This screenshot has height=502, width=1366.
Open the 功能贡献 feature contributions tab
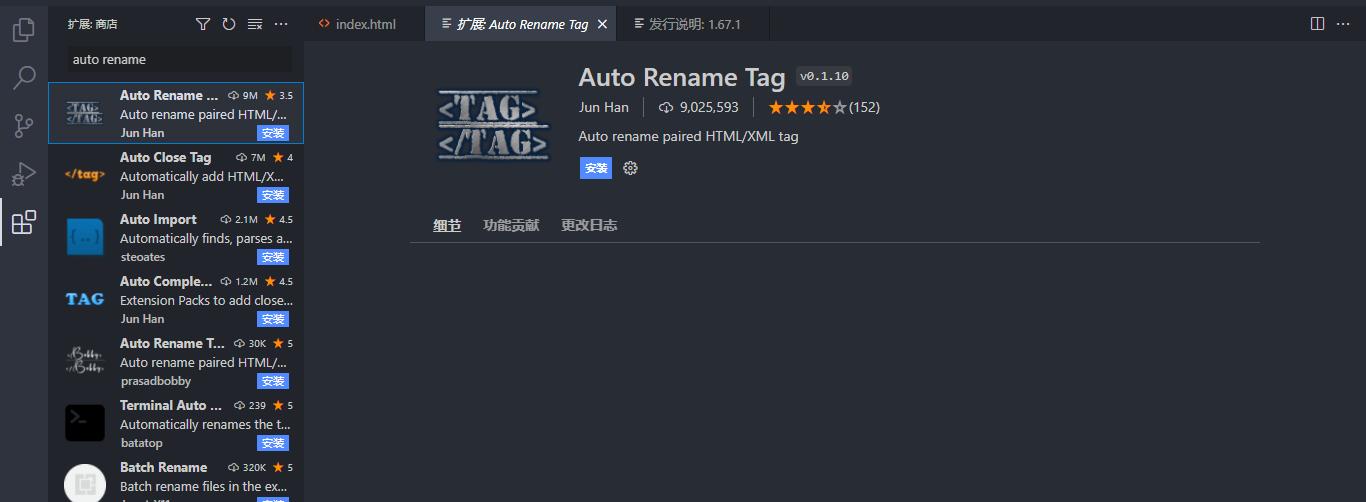click(x=511, y=225)
